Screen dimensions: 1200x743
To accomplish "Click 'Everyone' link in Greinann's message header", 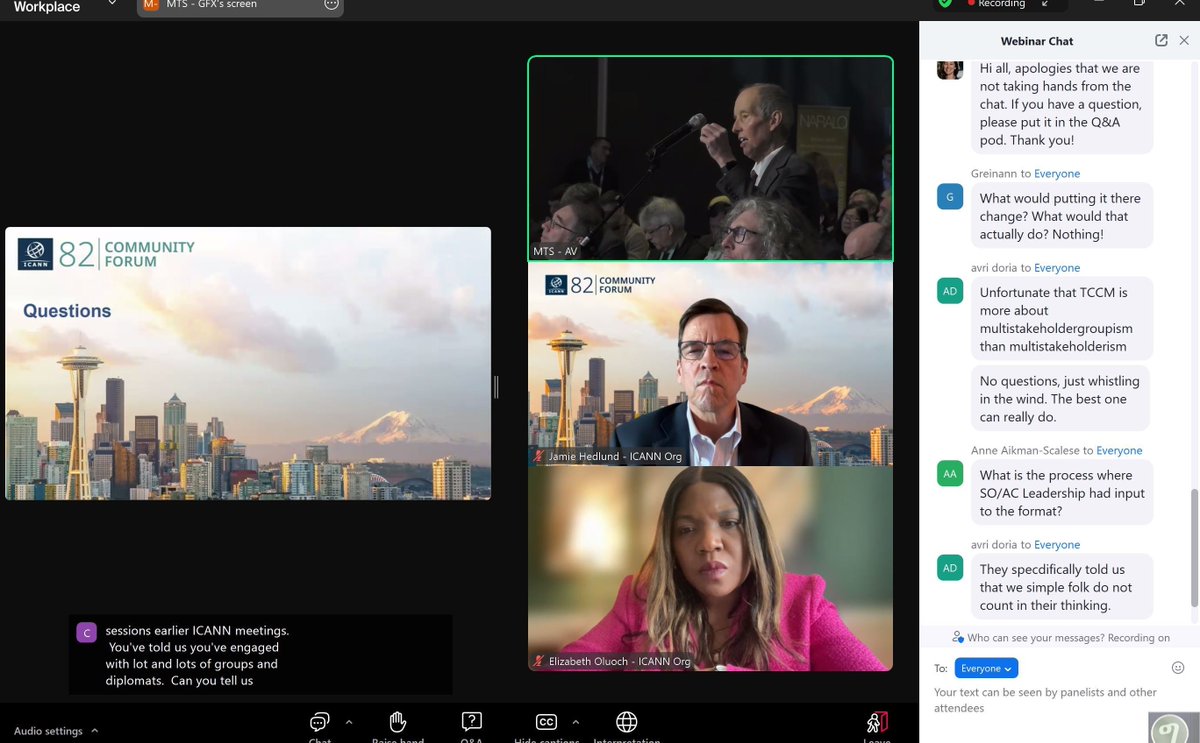I will (x=1057, y=174).
